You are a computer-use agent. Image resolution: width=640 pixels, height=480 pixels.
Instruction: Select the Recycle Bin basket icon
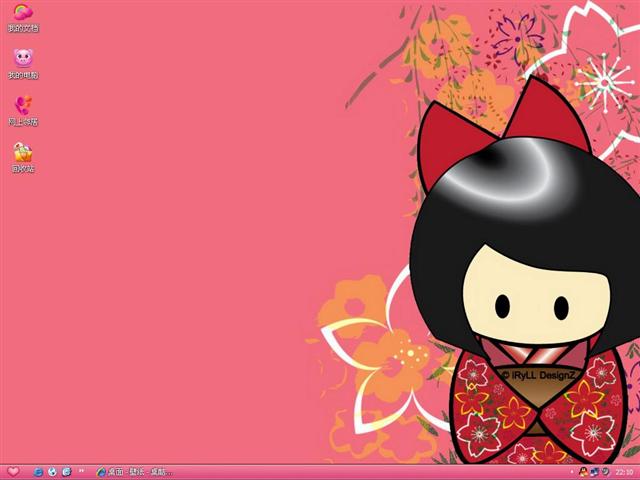point(23,158)
